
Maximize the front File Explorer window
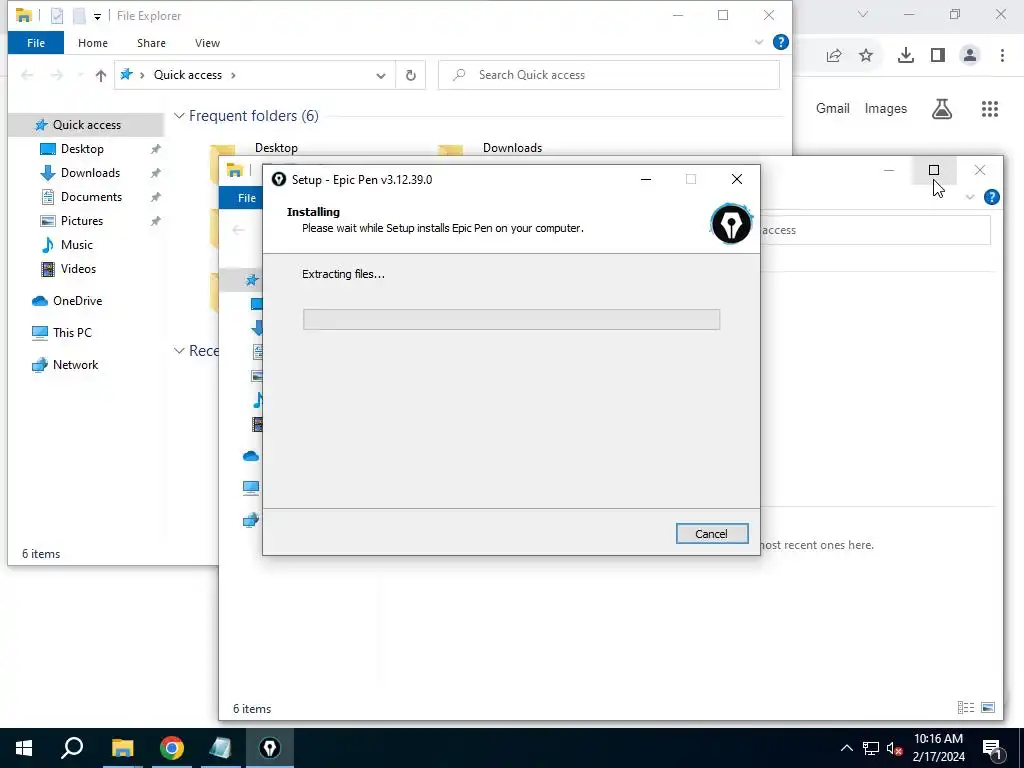[934, 170]
